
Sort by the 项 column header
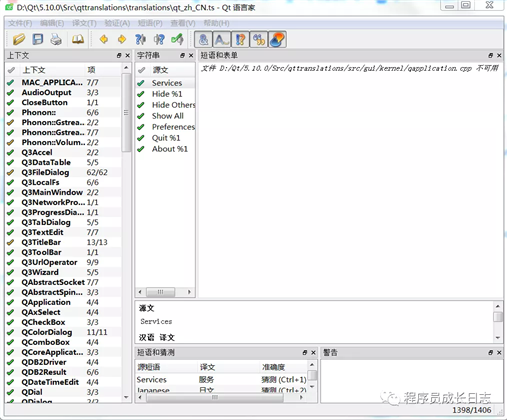(103, 70)
